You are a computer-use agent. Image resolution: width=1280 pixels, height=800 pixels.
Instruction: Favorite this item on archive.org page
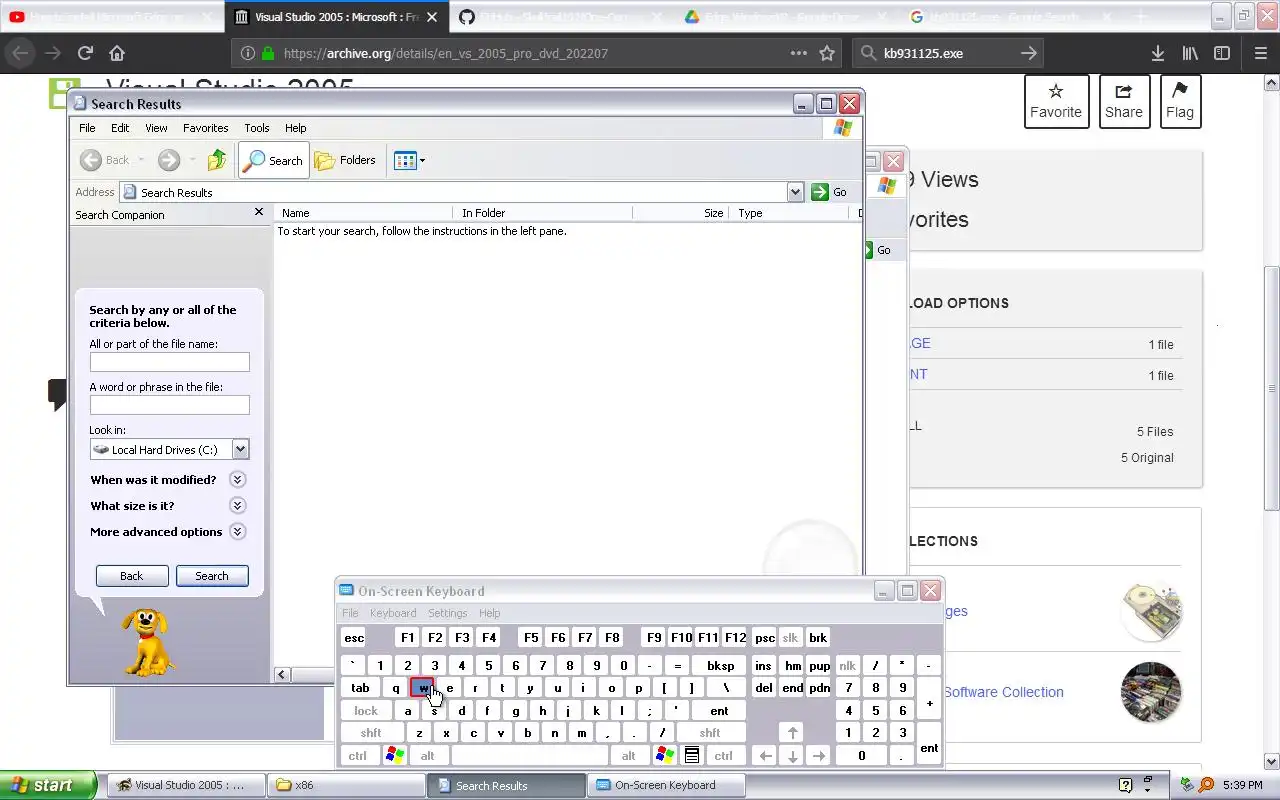tap(1056, 101)
